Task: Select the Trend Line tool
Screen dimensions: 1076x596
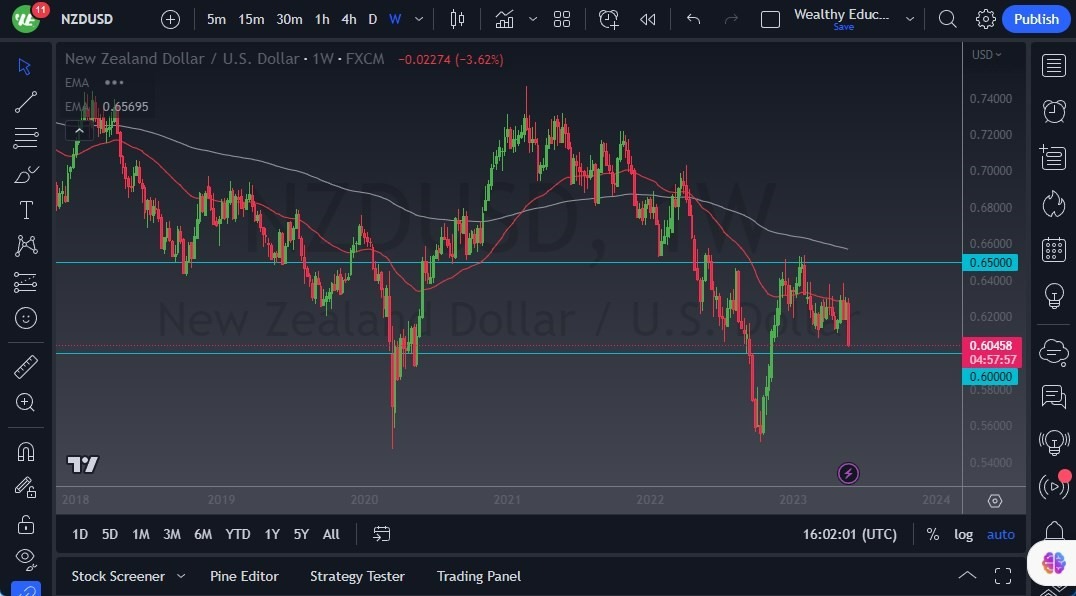Action: coord(26,101)
